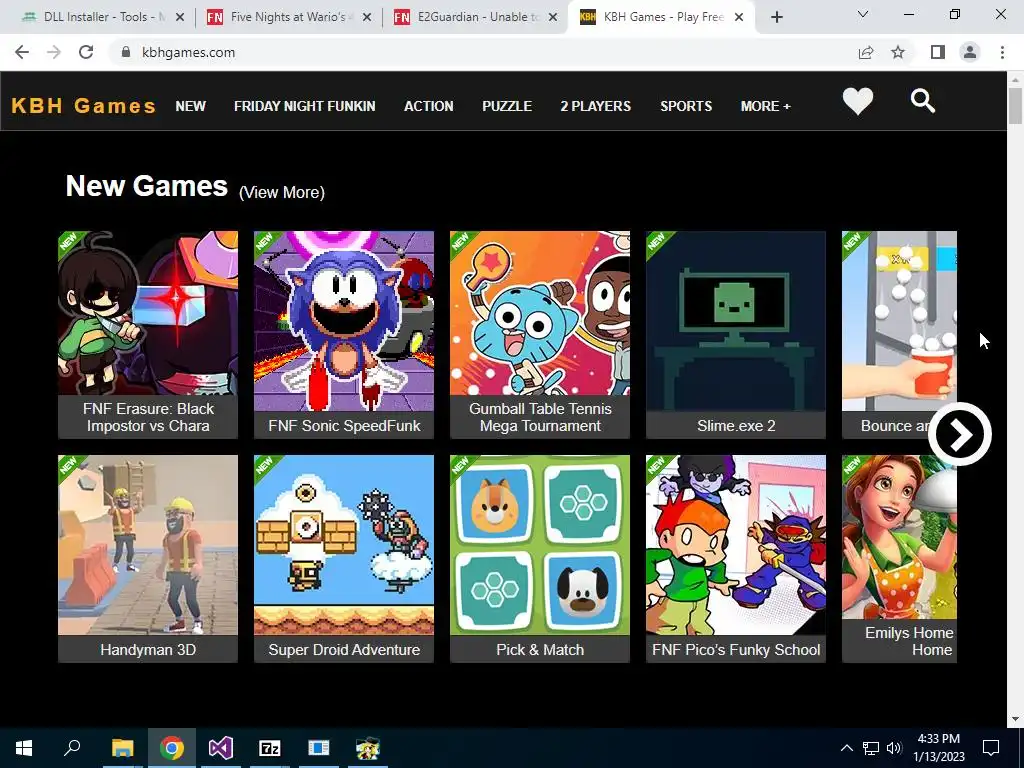Open the favorites heart icon
The height and width of the screenshot is (768, 1024).
coord(857,101)
